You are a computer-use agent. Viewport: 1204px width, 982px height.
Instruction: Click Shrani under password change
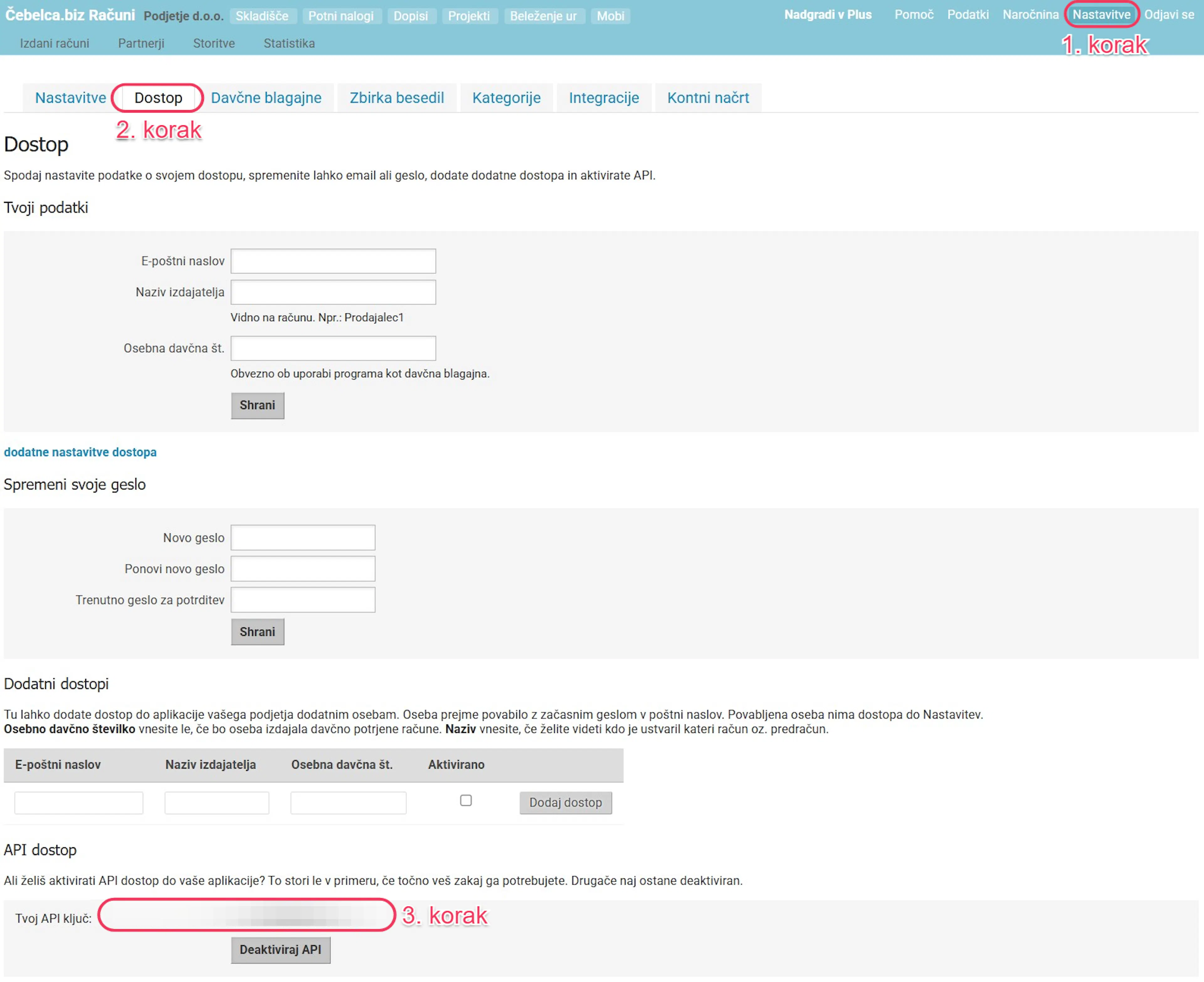pos(257,632)
